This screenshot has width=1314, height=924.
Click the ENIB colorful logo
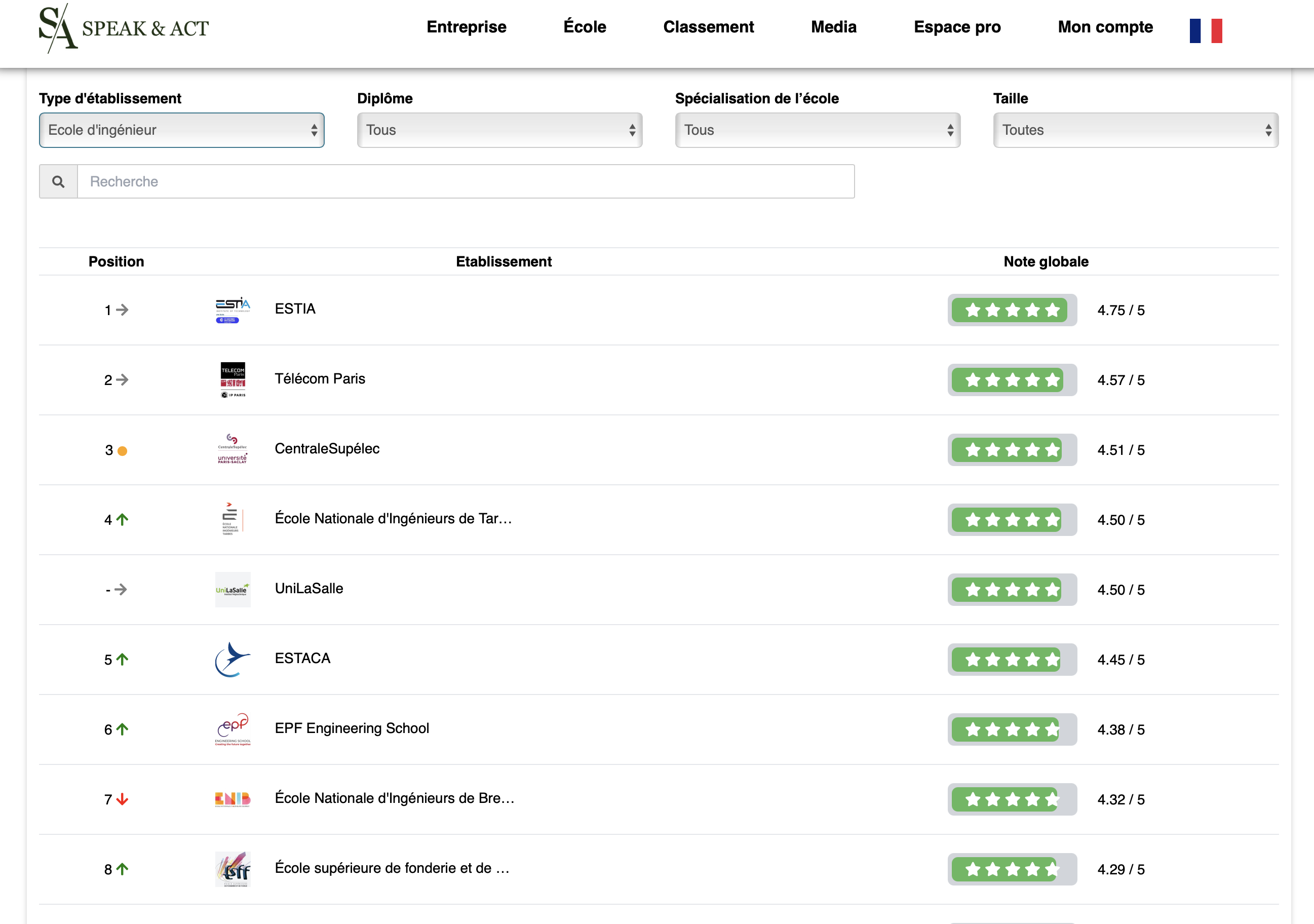point(233,799)
